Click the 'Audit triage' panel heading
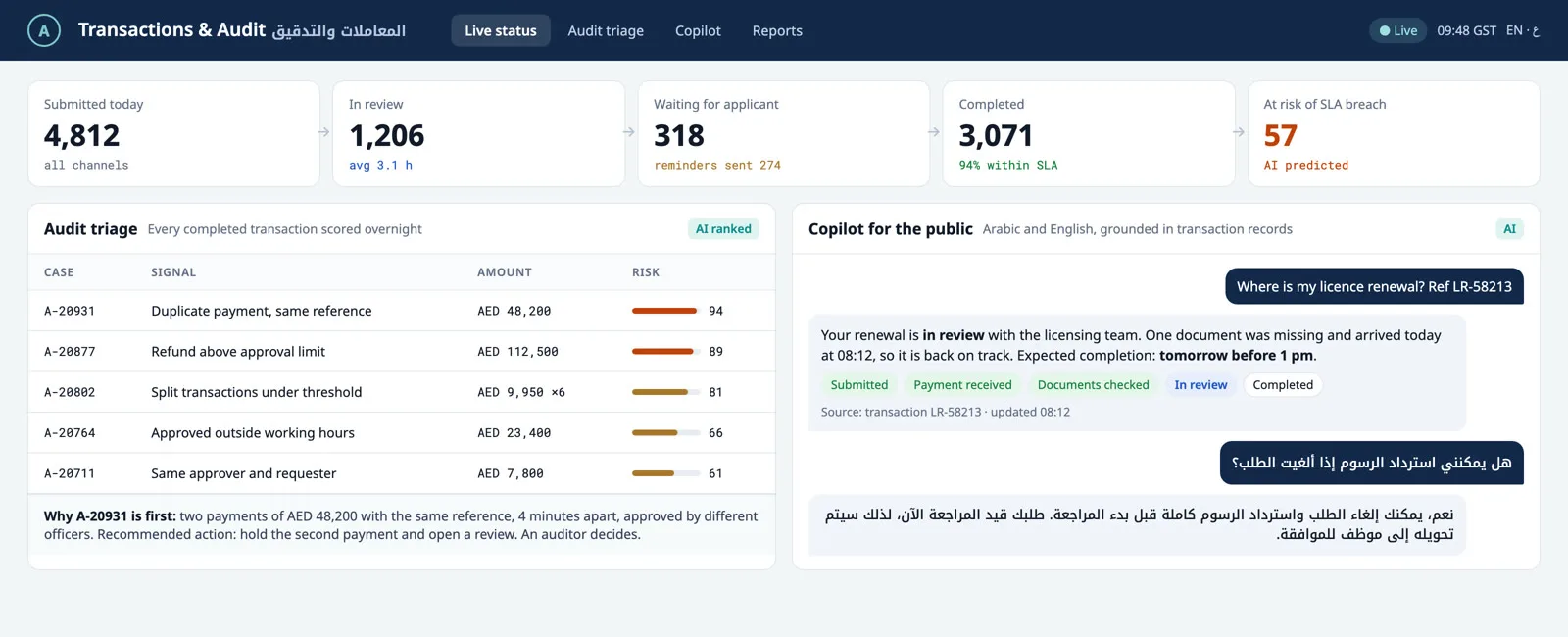Image resolution: width=1568 pixels, height=637 pixels. (90, 229)
